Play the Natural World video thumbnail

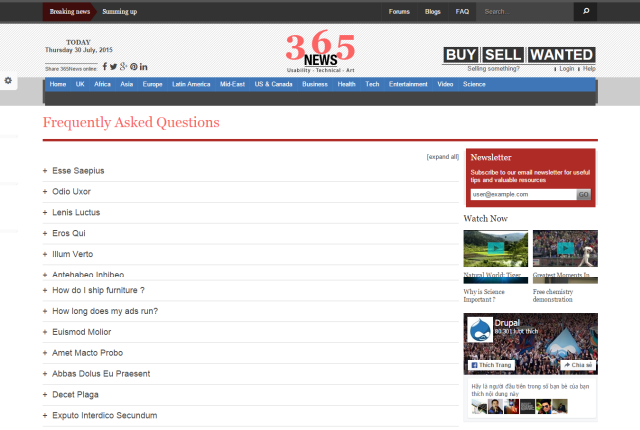click(496, 249)
